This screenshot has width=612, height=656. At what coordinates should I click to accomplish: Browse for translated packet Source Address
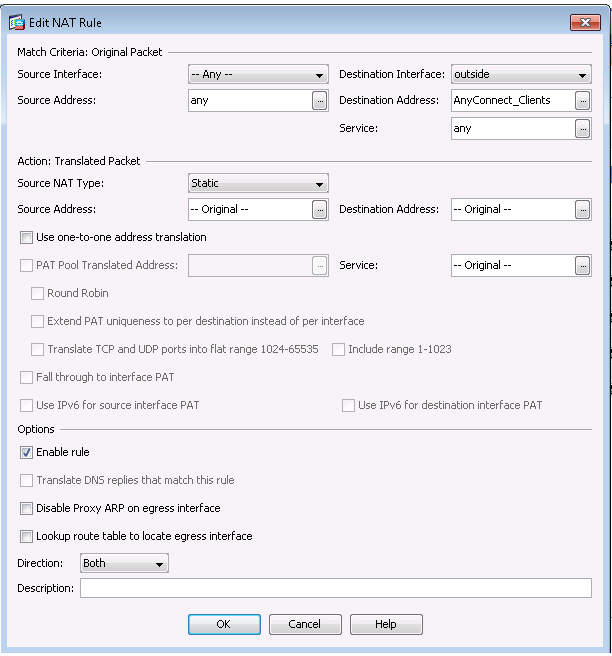320,210
